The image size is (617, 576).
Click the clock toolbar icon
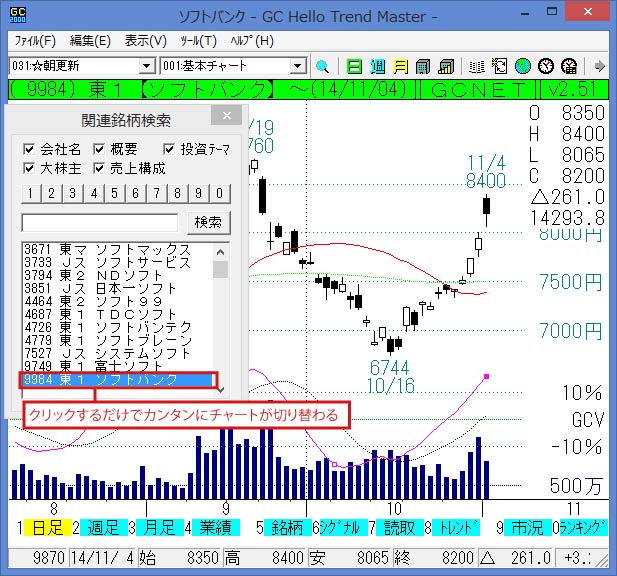pyautogui.click(x=546, y=66)
